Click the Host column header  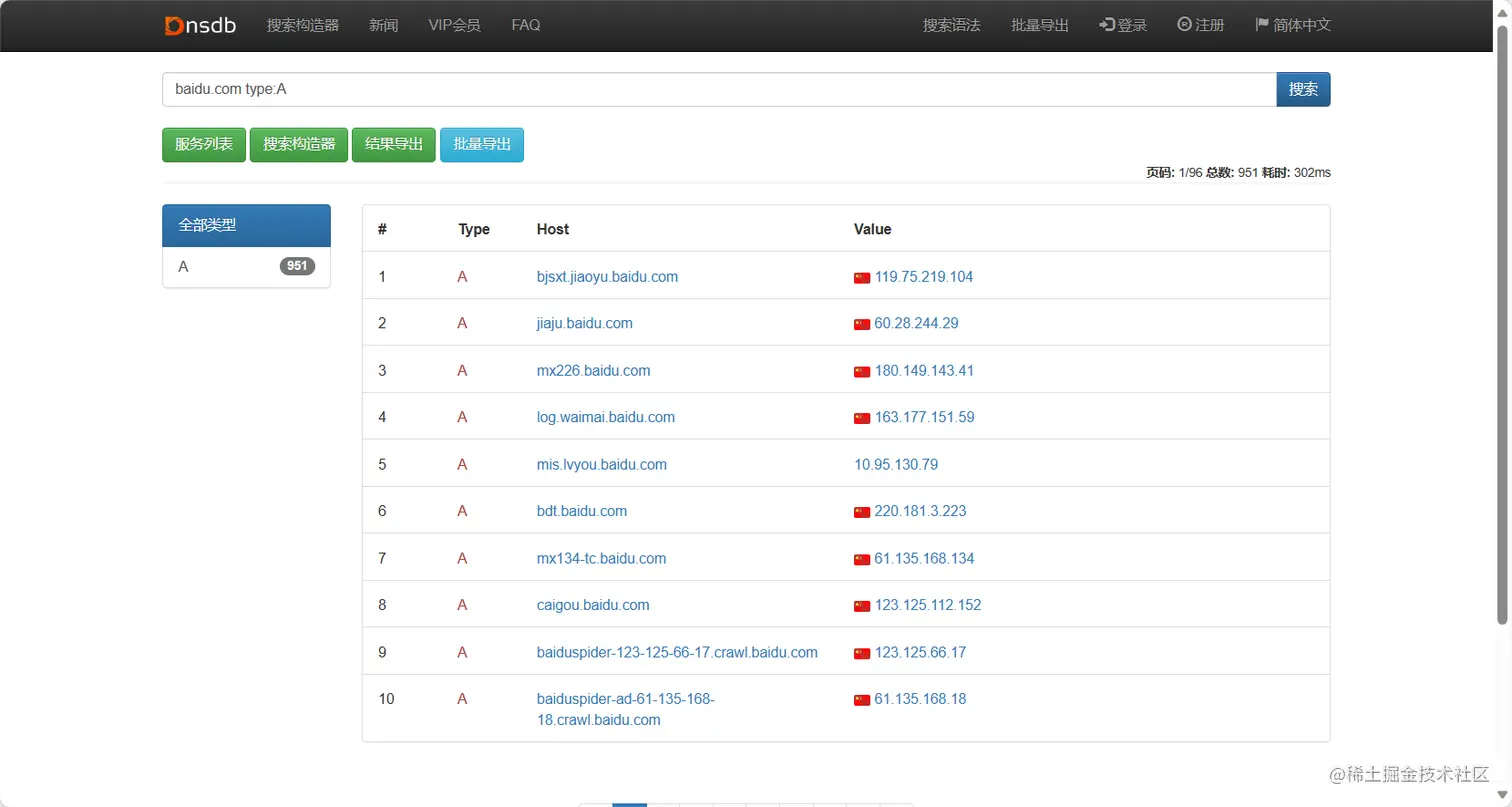[x=553, y=229]
